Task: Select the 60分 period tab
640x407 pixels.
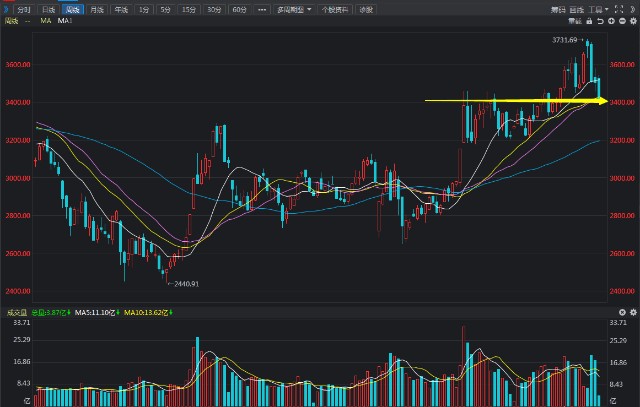Action: coord(238,9)
